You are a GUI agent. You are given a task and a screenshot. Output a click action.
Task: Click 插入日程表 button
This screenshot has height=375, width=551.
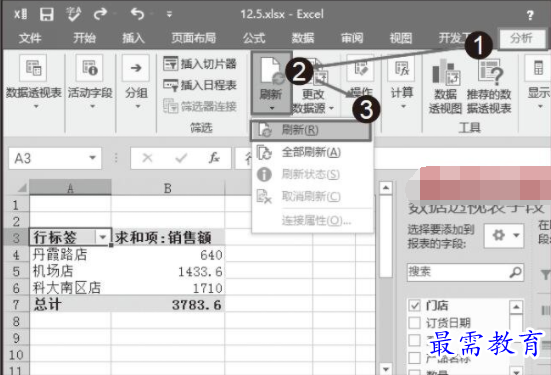click(x=200, y=85)
